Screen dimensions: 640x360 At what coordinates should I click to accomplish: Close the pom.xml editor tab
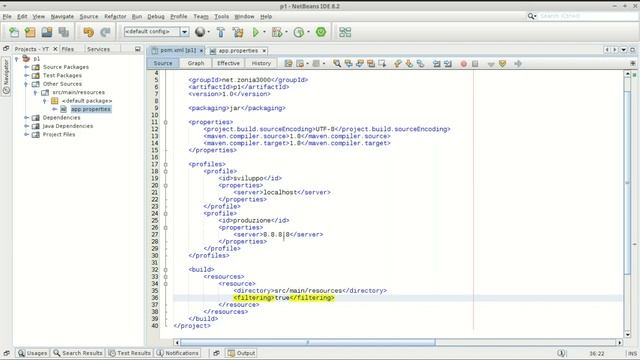(201, 51)
